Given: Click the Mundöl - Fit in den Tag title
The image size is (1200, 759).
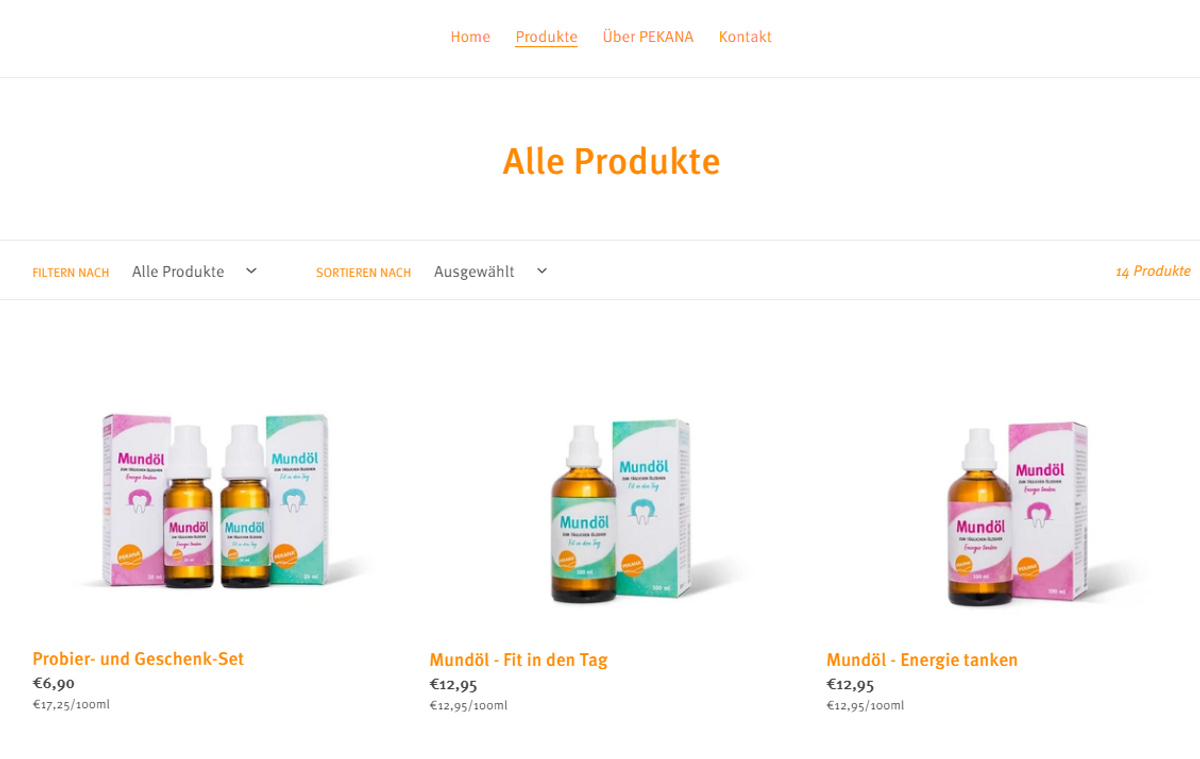Looking at the screenshot, I should tap(518, 660).
